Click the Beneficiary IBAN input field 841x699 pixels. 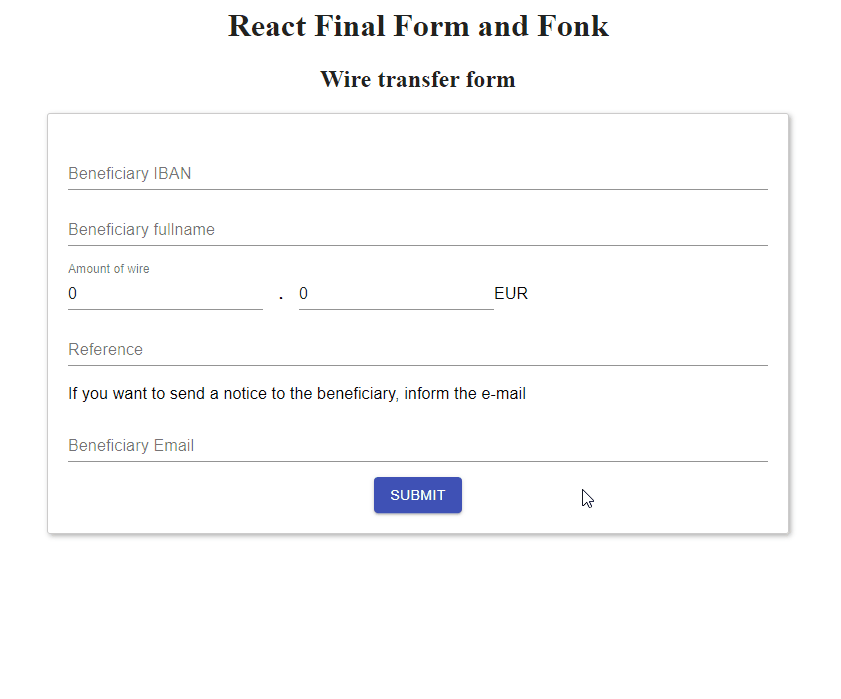(417, 174)
